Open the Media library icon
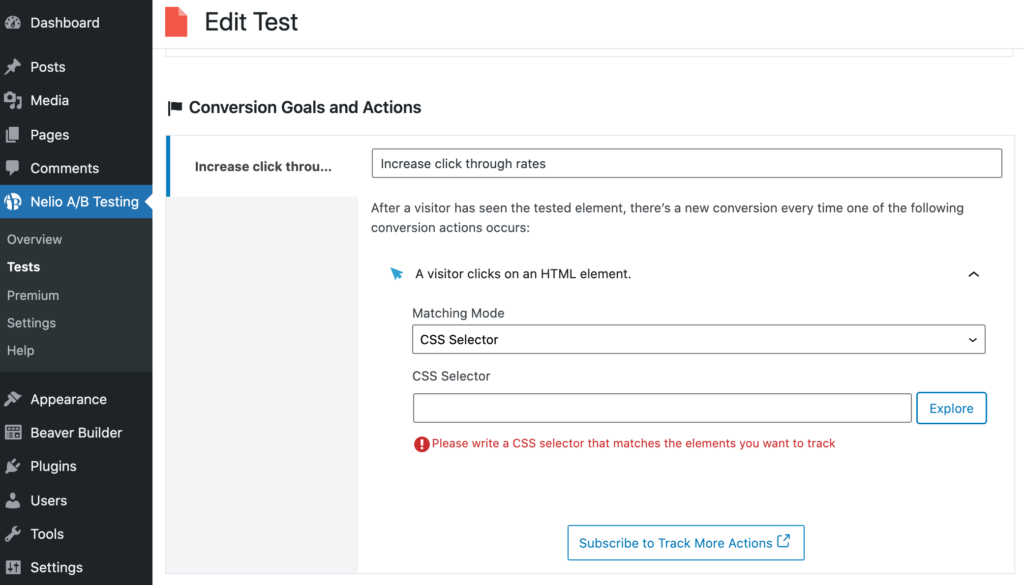The image size is (1024, 585). pos(14,100)
